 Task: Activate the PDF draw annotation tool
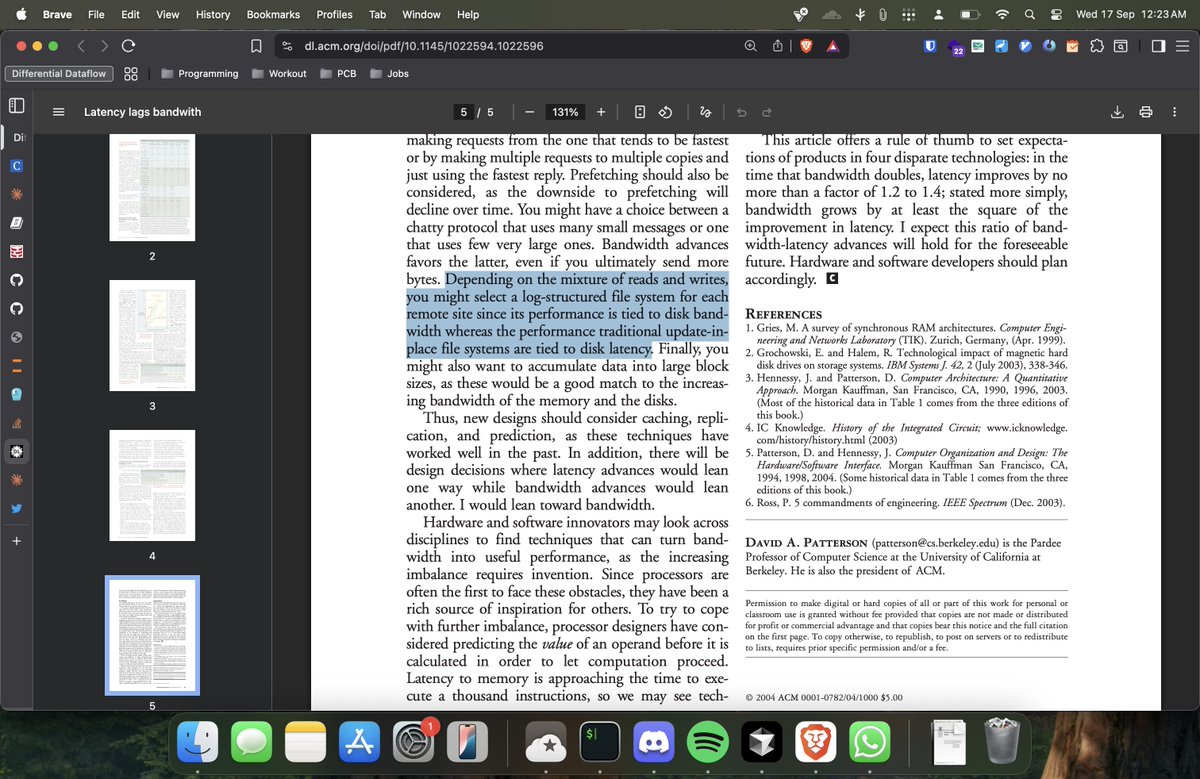[x=706, y=112]
